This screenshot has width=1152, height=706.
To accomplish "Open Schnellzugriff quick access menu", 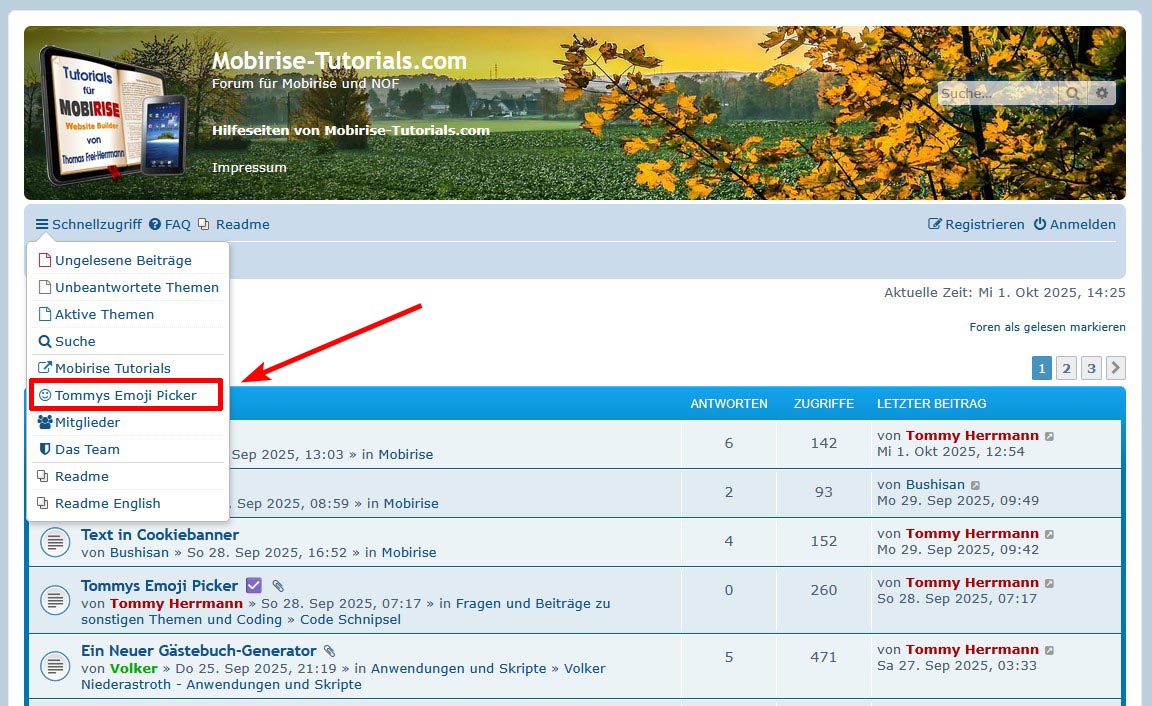I will click(x=88, y=224).
